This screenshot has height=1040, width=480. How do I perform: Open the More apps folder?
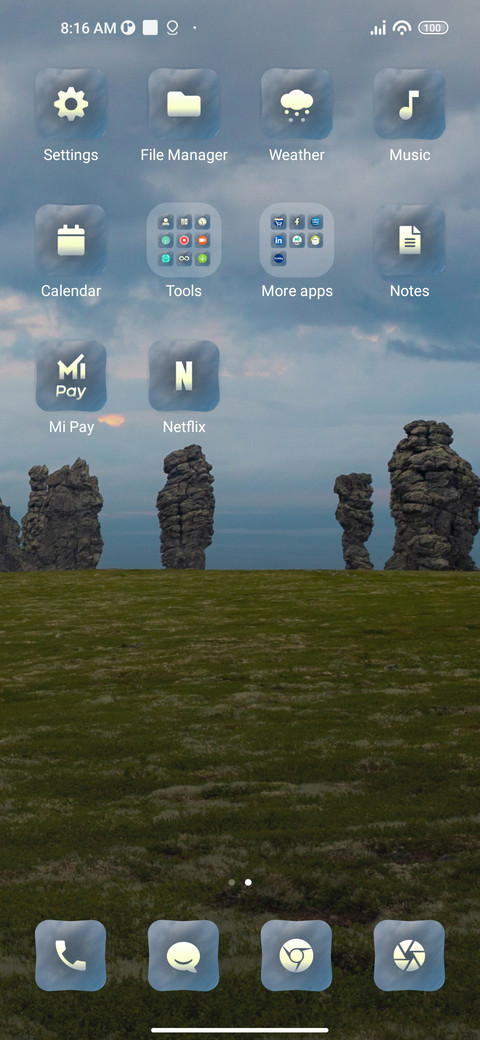pos(296,240)
